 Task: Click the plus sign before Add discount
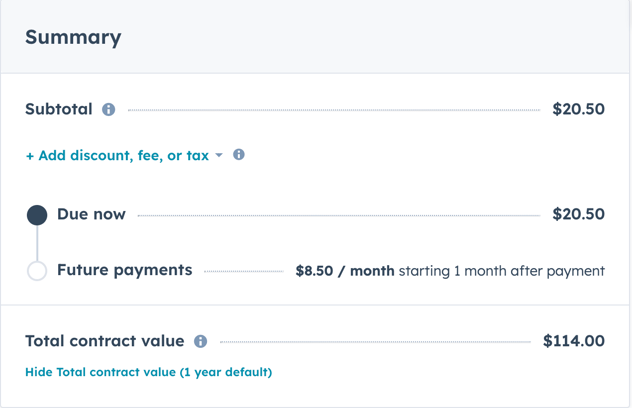tap(29, 156)
